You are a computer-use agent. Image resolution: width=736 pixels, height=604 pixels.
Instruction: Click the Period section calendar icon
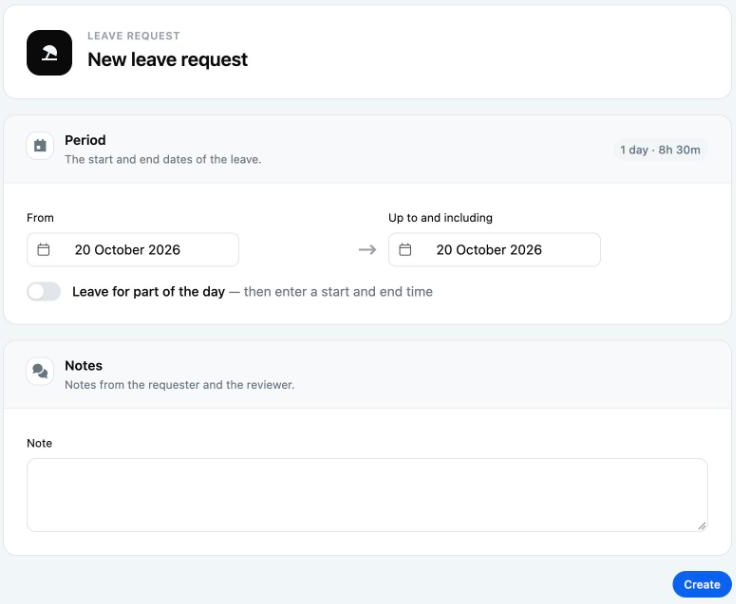tap(40, 146)
